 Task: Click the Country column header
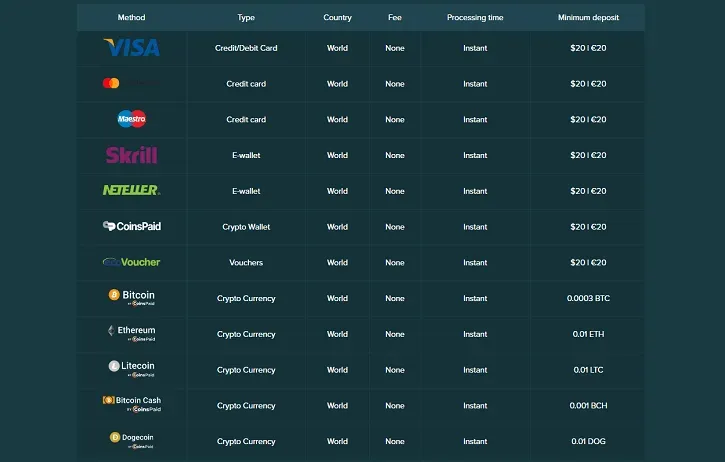(337, 18)
